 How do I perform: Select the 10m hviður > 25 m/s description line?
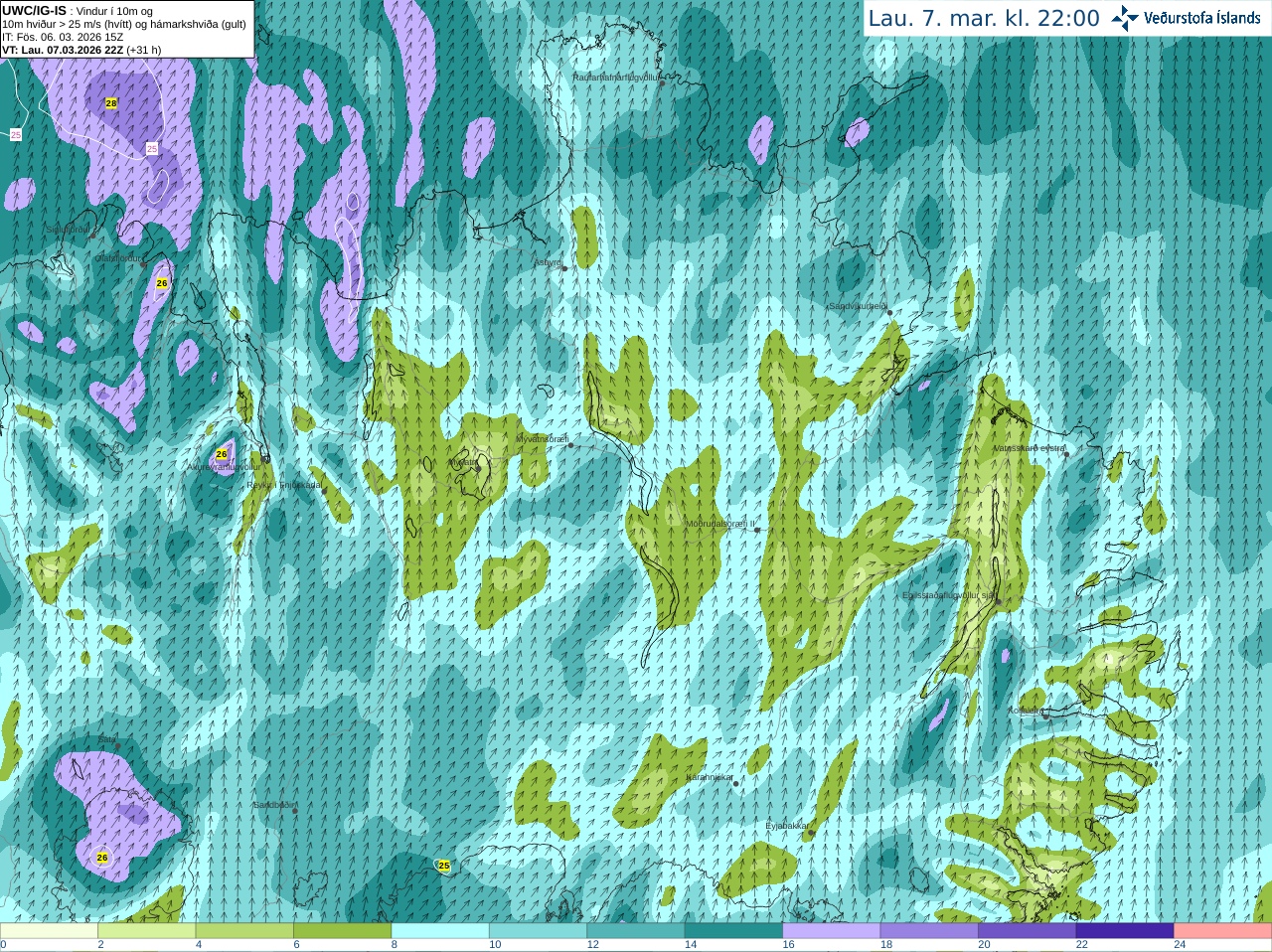pos(124,24)
